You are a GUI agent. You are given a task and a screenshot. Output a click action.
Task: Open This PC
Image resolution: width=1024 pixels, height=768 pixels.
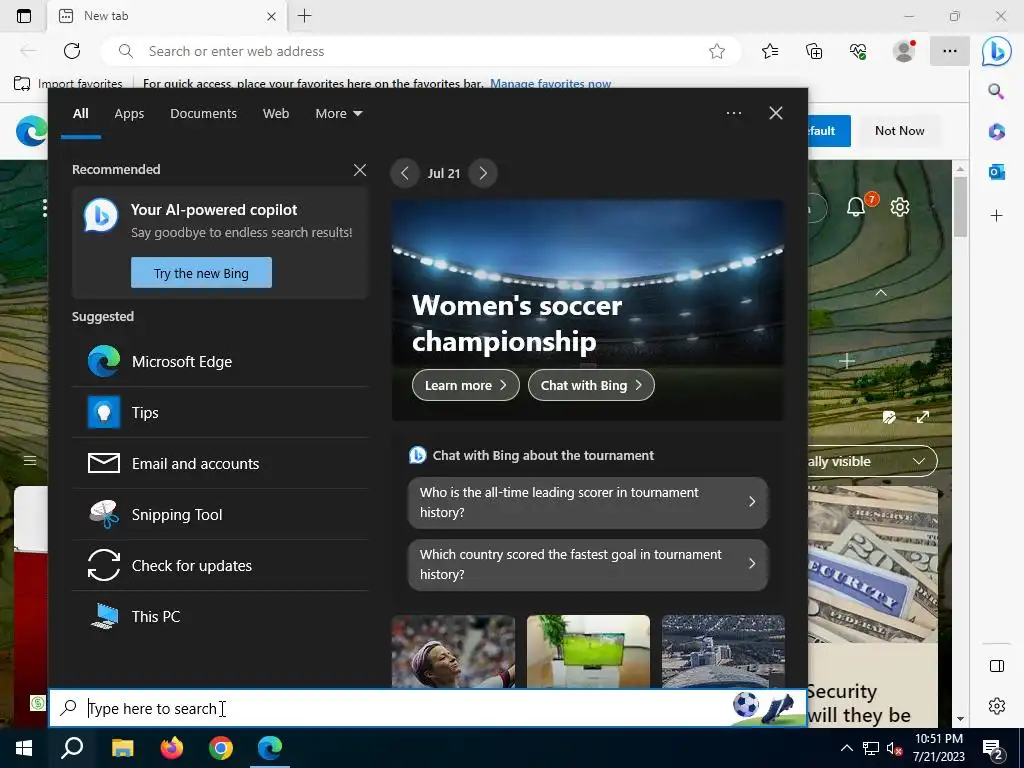220,616
